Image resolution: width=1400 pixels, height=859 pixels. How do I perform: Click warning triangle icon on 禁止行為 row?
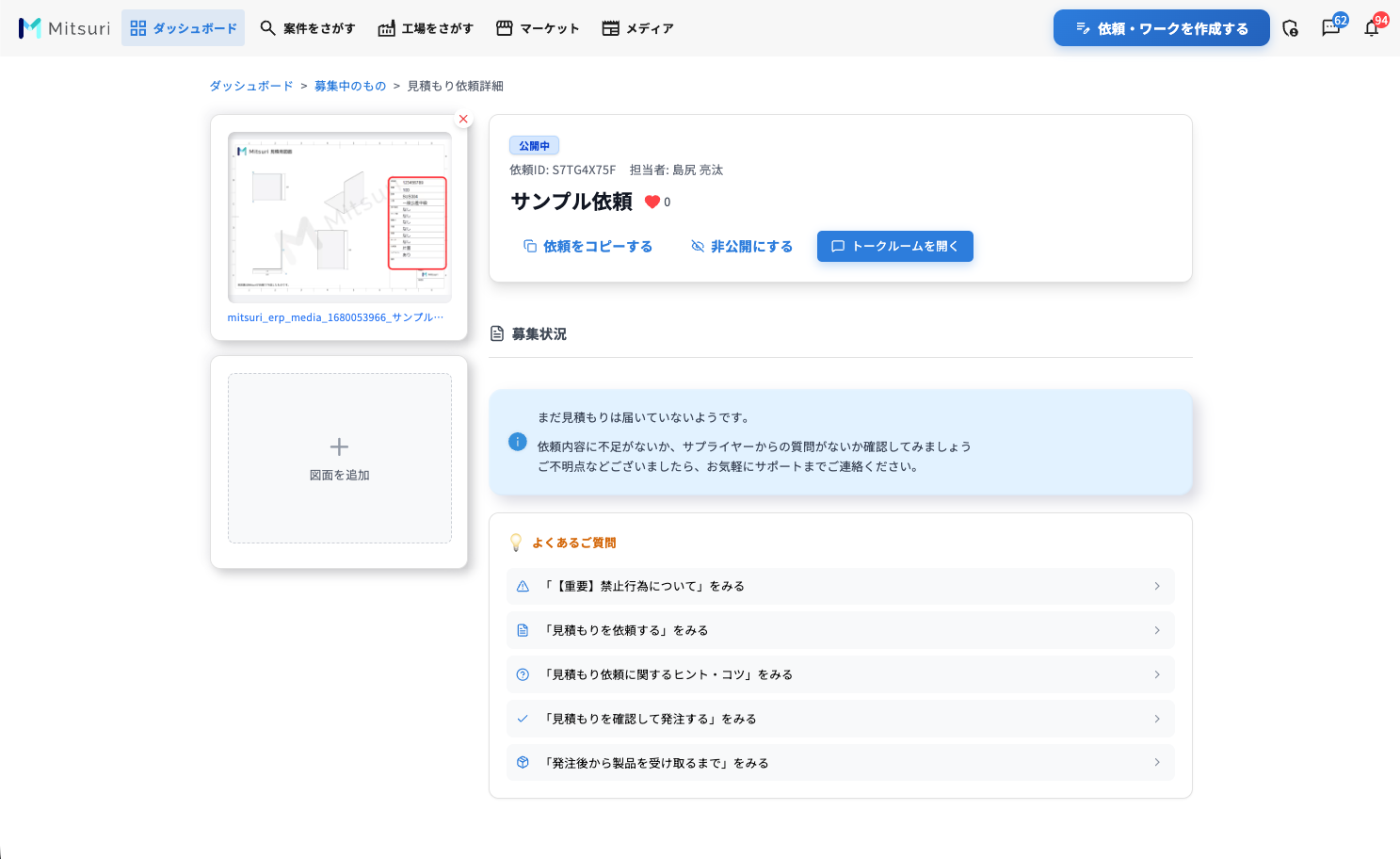coord(523,586)
